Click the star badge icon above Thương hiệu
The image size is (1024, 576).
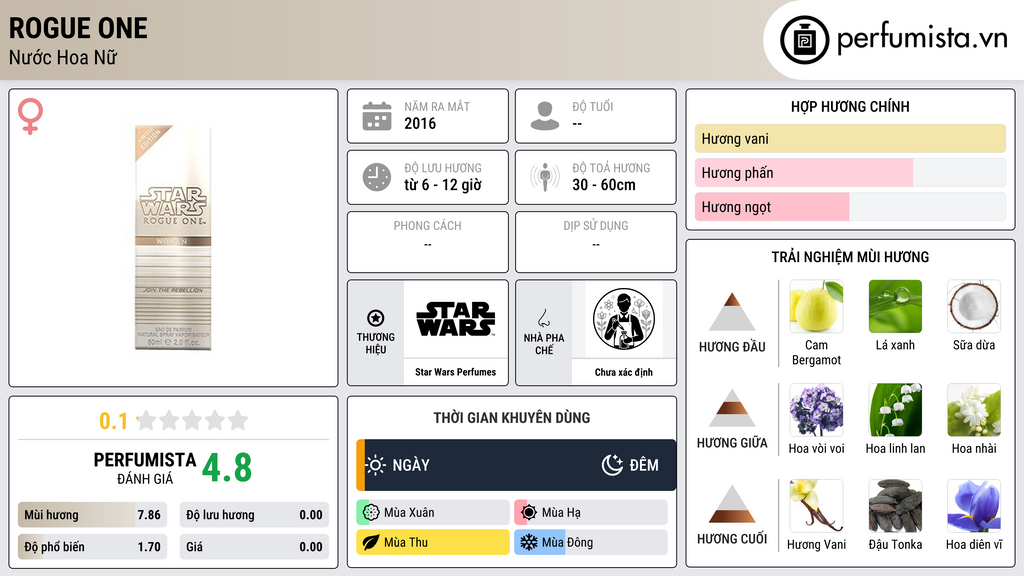tap(376, 318)
